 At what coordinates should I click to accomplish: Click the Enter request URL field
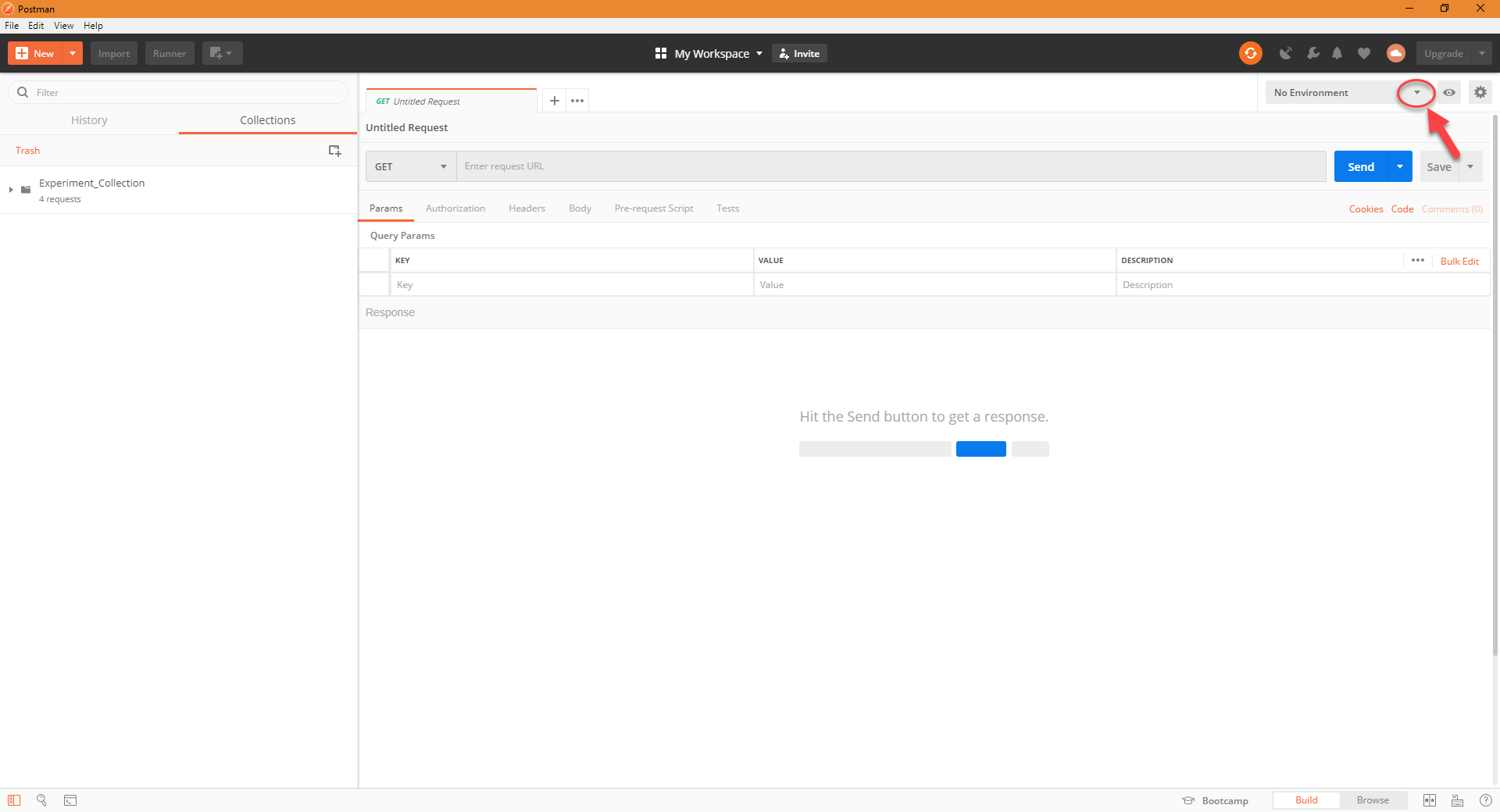tap(891, 166)
